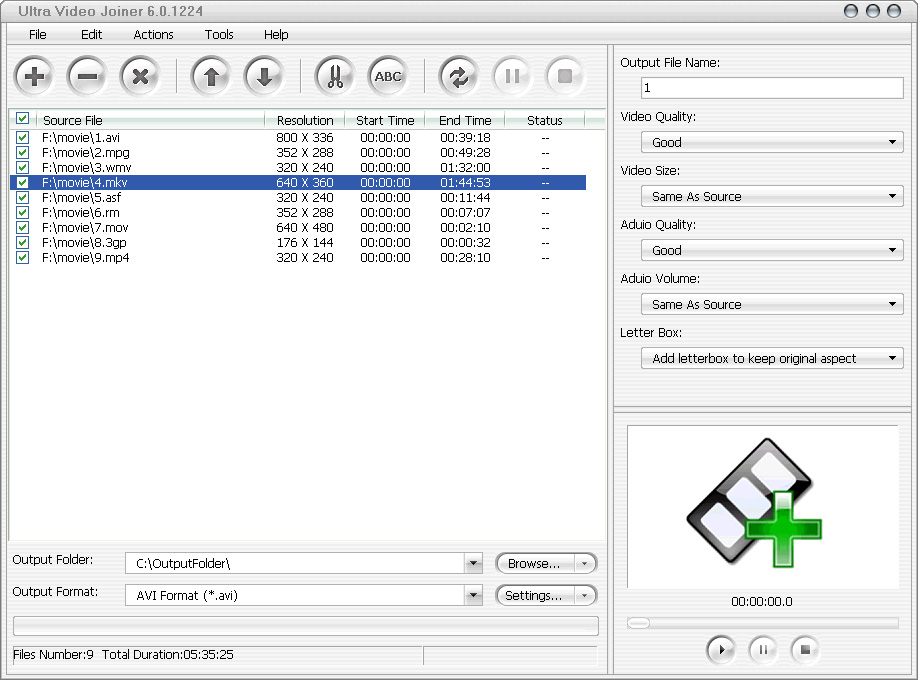This screenshot has width=918, height=680.
Task: Start joining with the convert arrows icon
Action: 459,76
